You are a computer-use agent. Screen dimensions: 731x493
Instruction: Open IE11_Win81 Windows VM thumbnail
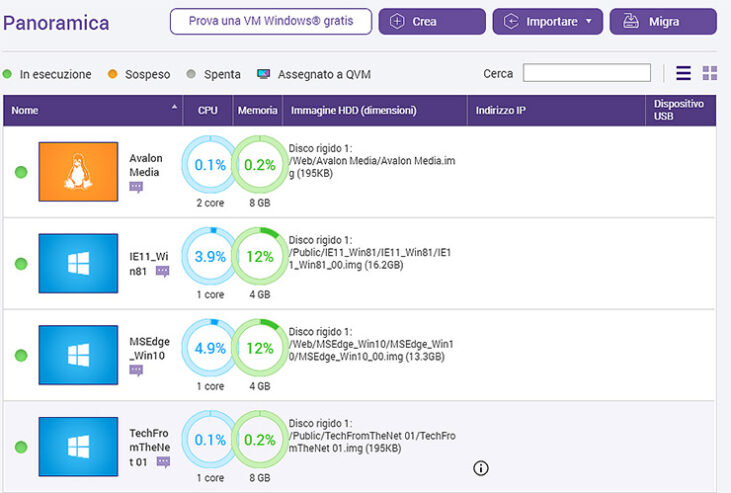coord(78,264)
